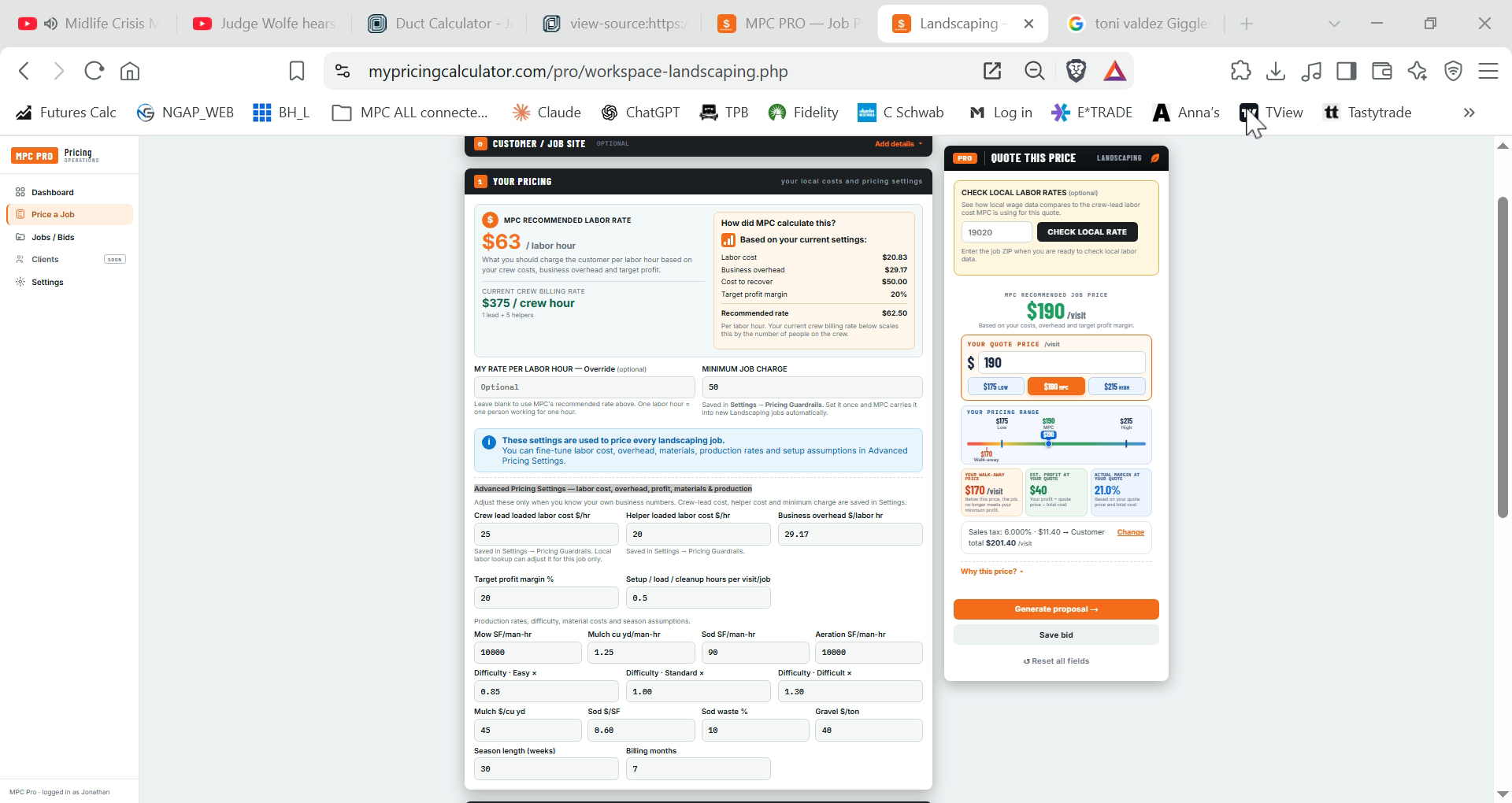Screen dimensions: 1512x803
Task: Click the Save bid button
Action: click(x=1056, y=635)
